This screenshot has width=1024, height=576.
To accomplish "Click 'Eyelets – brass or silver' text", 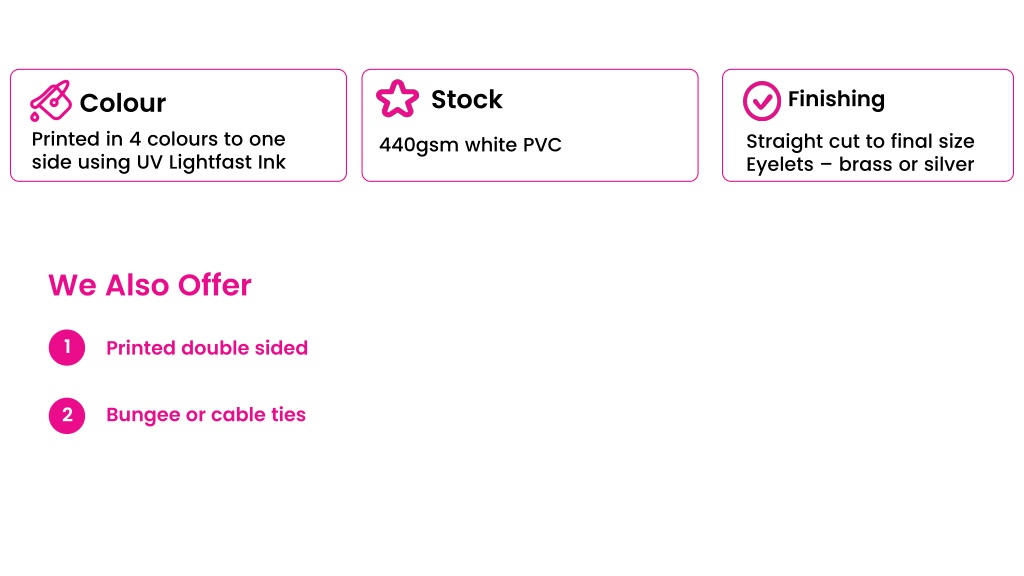I will [860, 165].
